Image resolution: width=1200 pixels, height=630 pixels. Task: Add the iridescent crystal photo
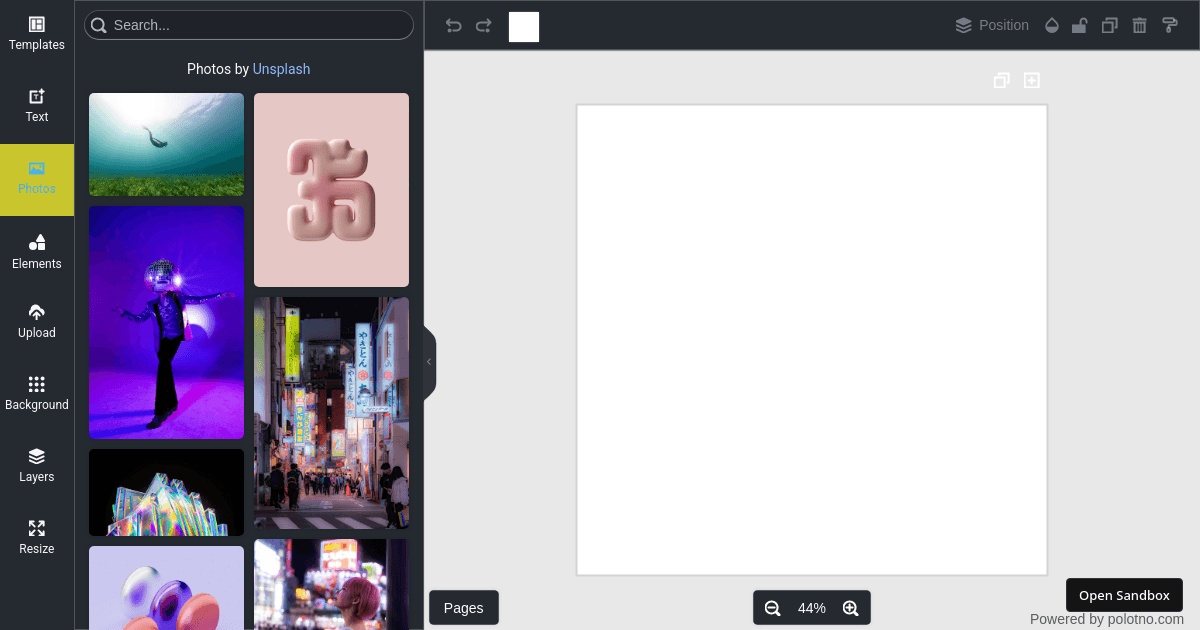[166, 492]
